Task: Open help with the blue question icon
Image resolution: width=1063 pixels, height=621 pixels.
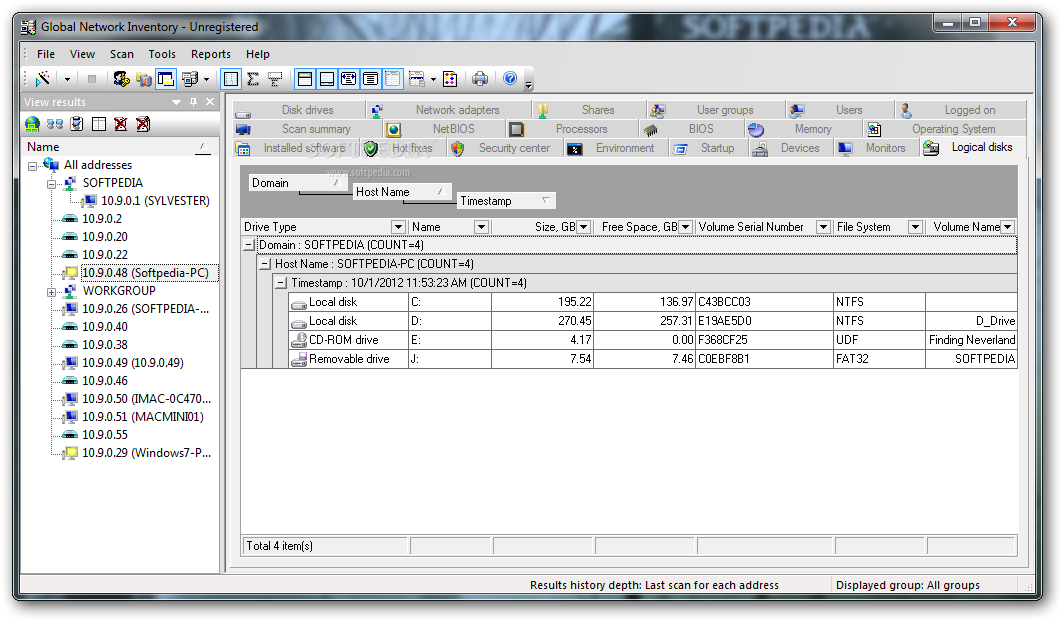Action: tap(510, 79)
